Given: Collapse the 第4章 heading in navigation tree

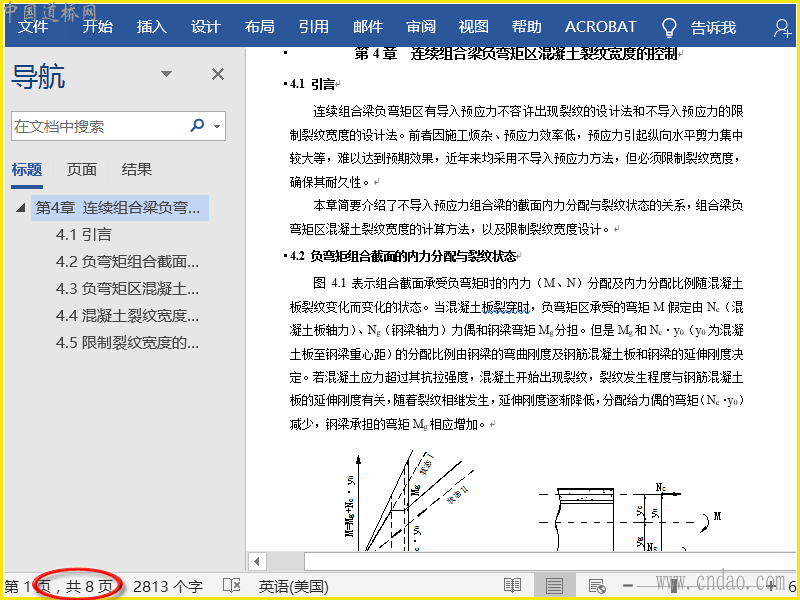Looking at the screenshot, I should (x=20, y=208).
